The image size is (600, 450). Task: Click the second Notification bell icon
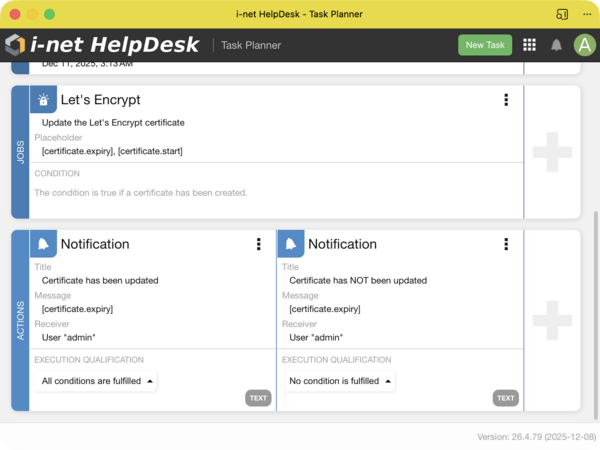coord(291,244)
